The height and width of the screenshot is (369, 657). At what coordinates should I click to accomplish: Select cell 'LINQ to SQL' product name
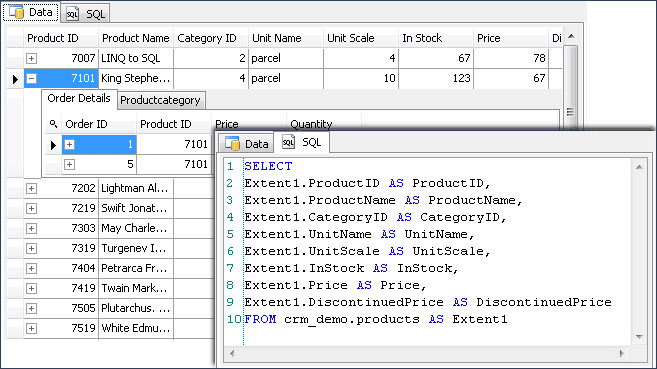[136, 58]
